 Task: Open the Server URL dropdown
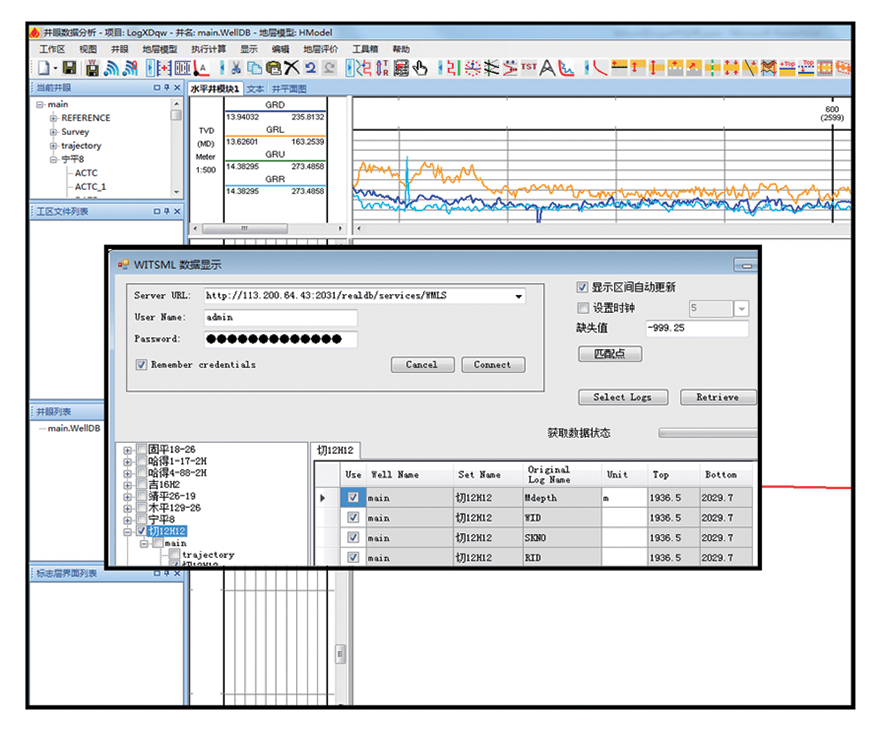point(519,296)
